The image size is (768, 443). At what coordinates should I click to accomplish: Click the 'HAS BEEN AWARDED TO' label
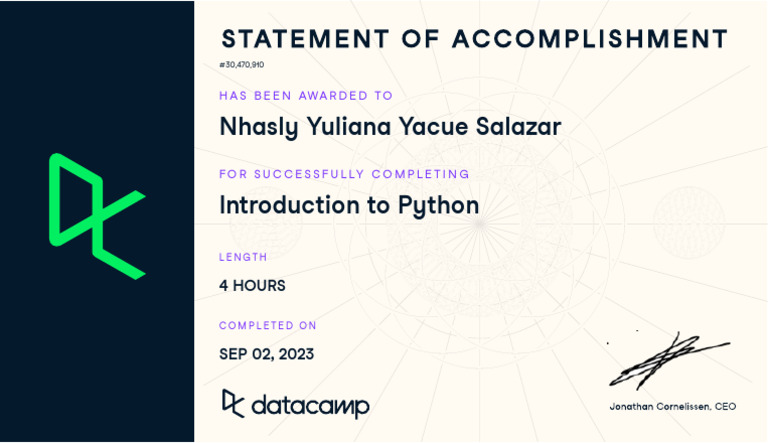306,96
